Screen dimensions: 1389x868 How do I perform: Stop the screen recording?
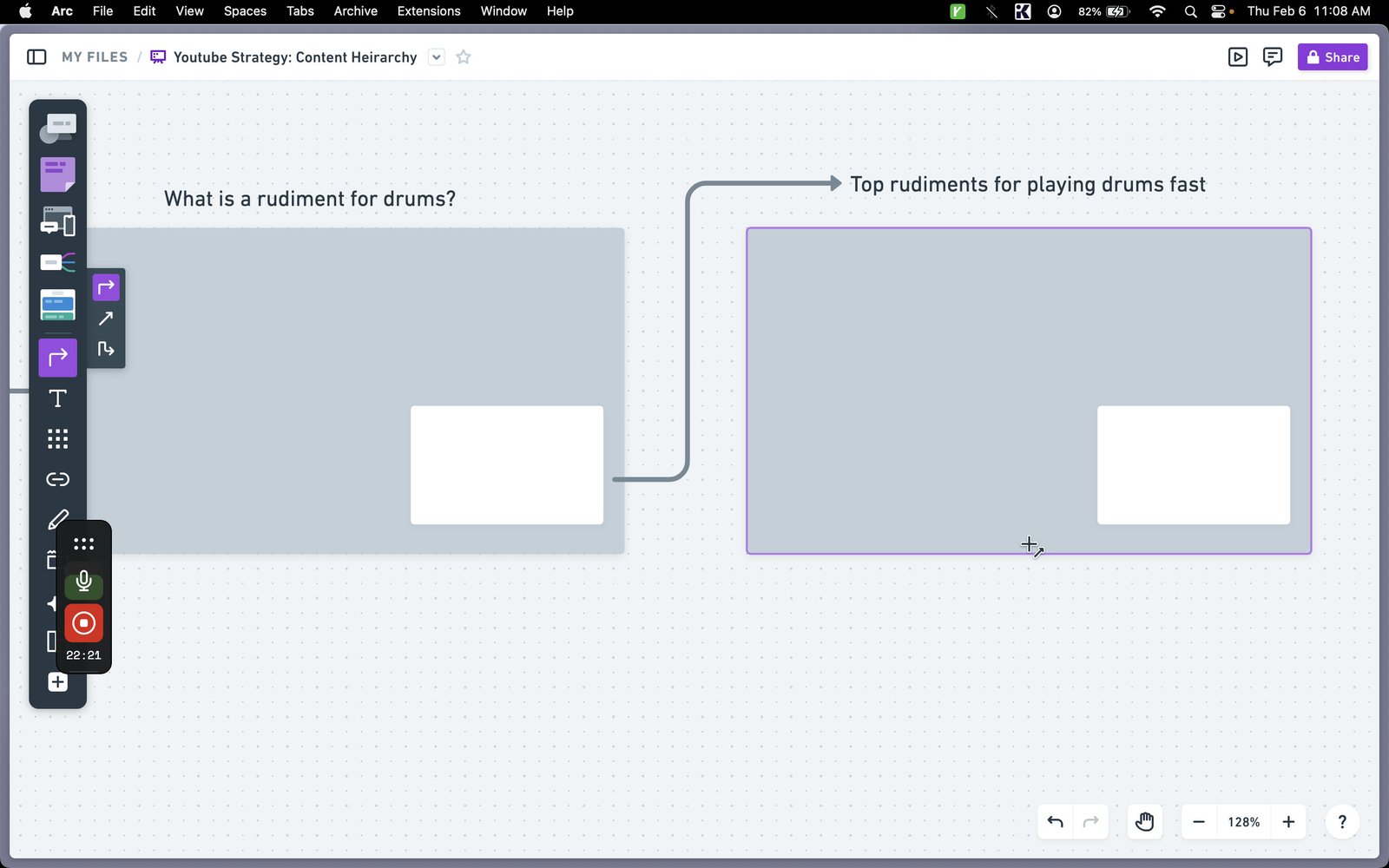(x=83, y=623)
